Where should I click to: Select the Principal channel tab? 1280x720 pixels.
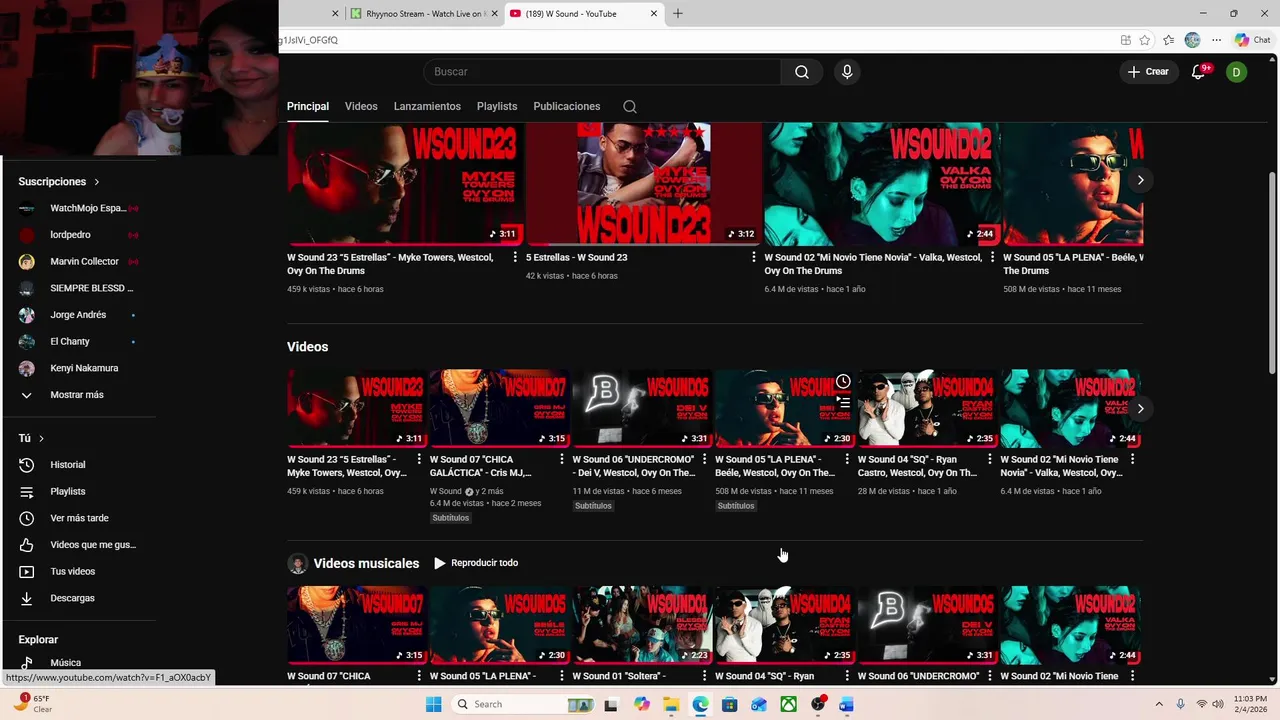click(x=308, y=106)
